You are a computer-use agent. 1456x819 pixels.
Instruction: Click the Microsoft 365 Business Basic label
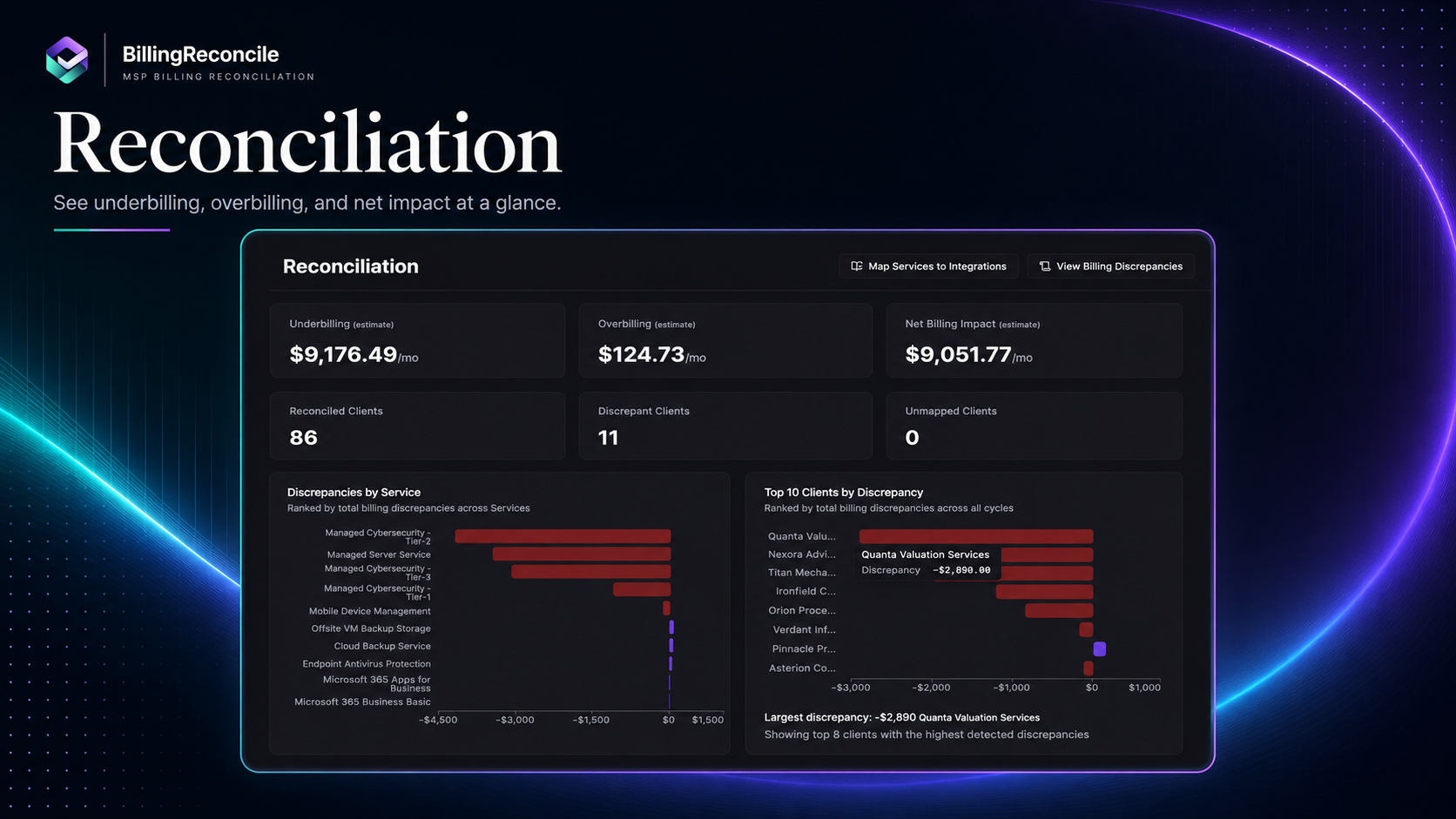(362, 702)
